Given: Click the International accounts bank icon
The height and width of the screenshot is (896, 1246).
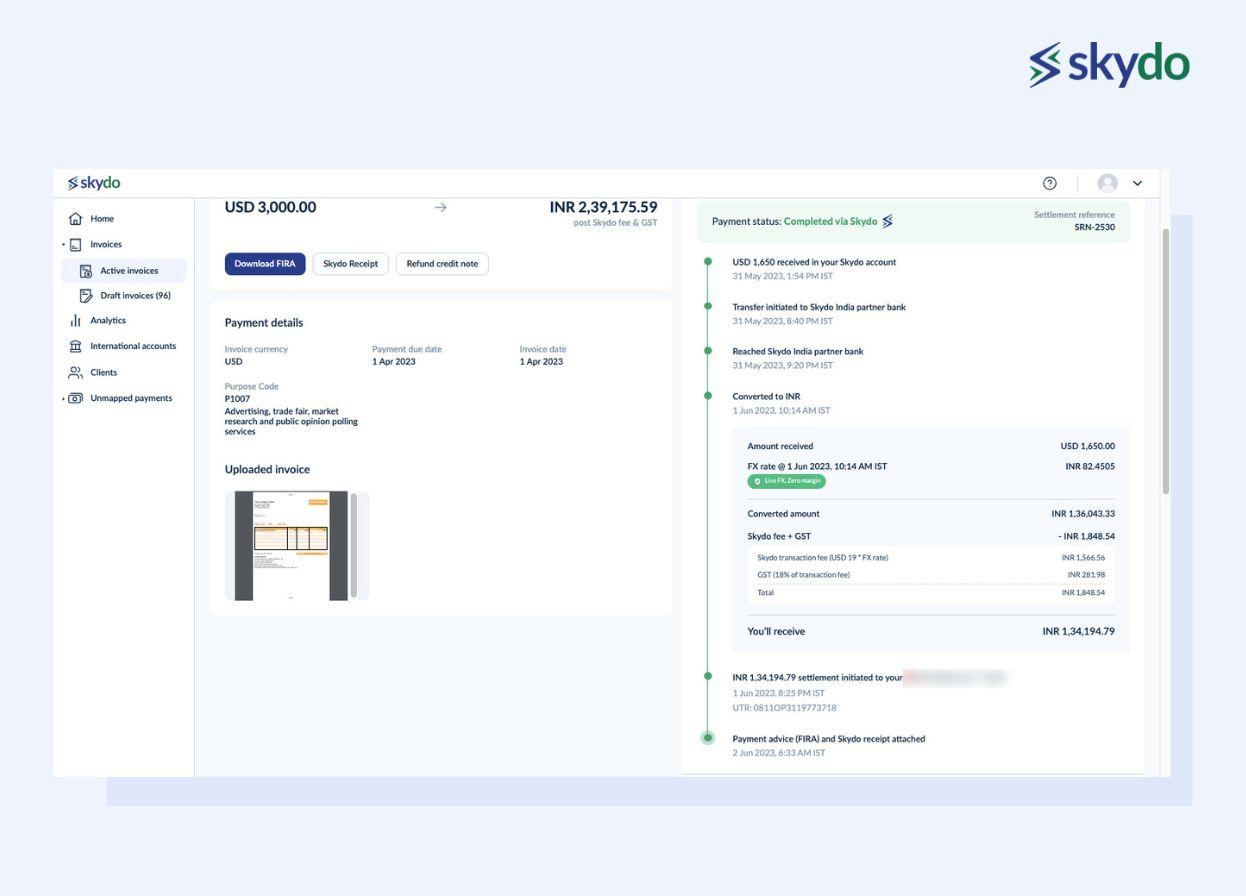Looking at the screenshot, I should click(75, 346).
